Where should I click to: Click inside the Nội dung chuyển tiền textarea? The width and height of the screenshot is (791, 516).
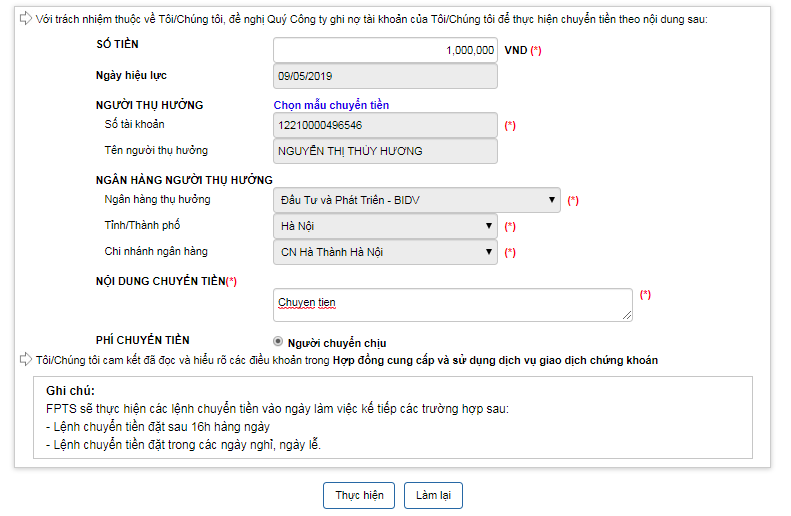click(x=453, y=305)
